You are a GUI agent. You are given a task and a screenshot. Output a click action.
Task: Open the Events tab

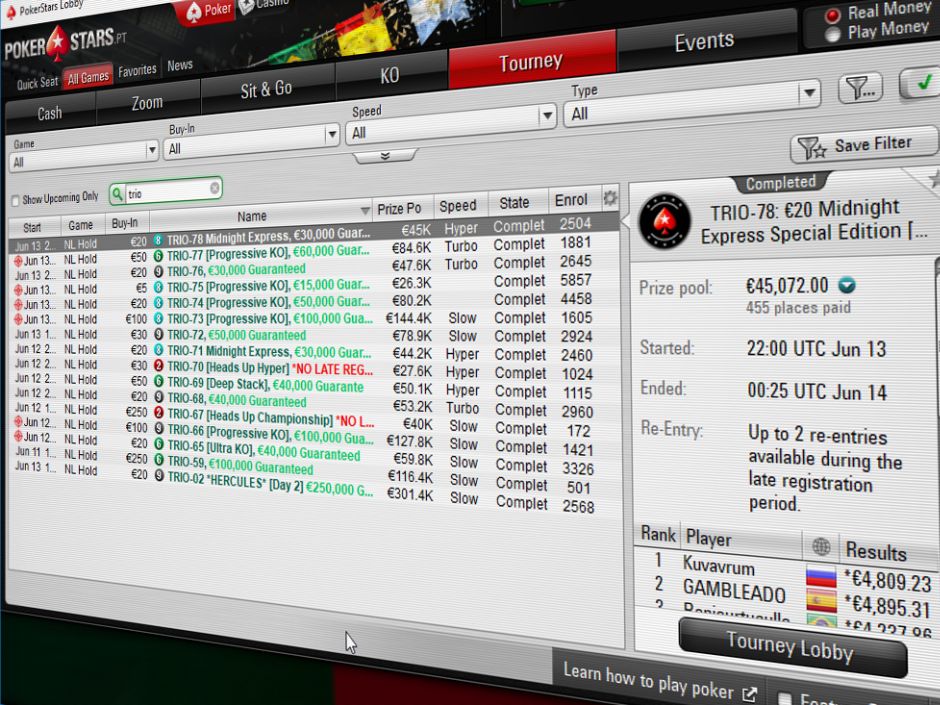tap(704, 41)
